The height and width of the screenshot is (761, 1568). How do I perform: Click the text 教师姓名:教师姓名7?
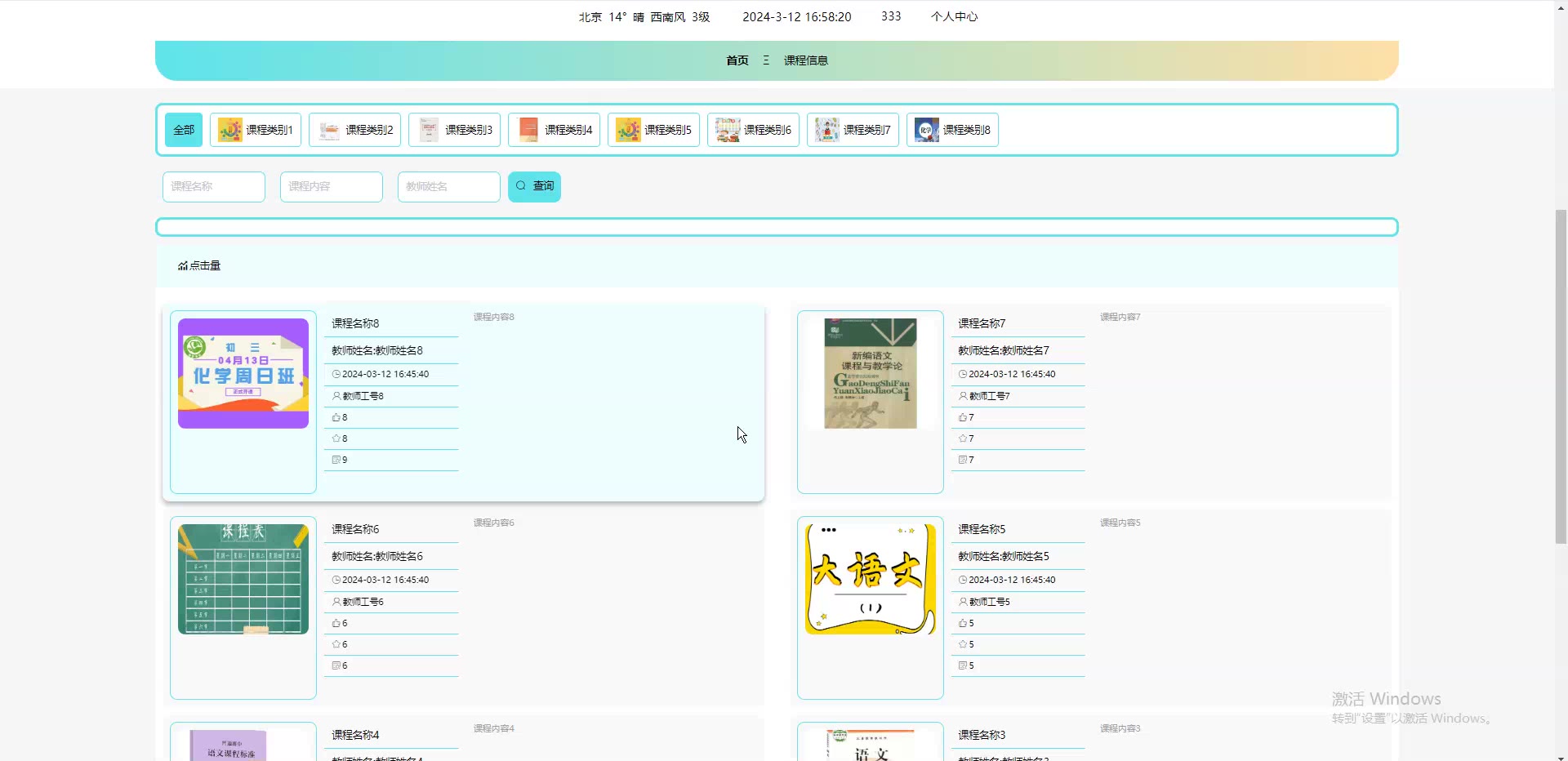pos(1004,350)
